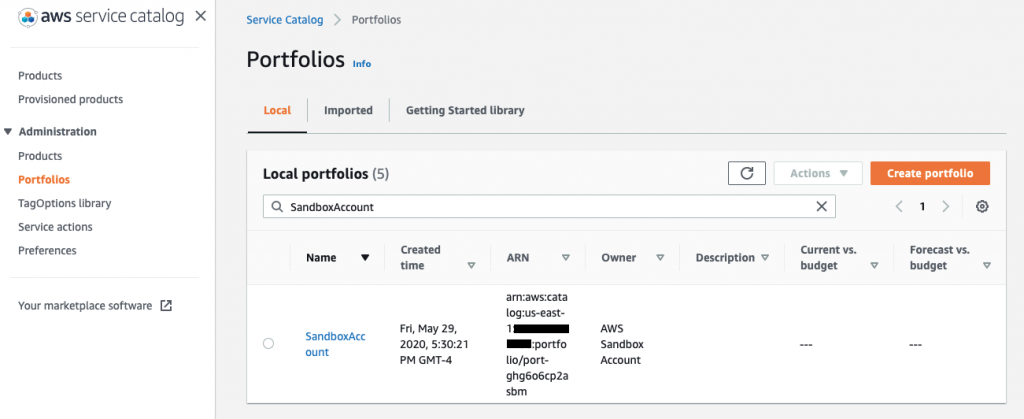
Task: Switch to the Imported tab
Action: (x=348, y=110)
